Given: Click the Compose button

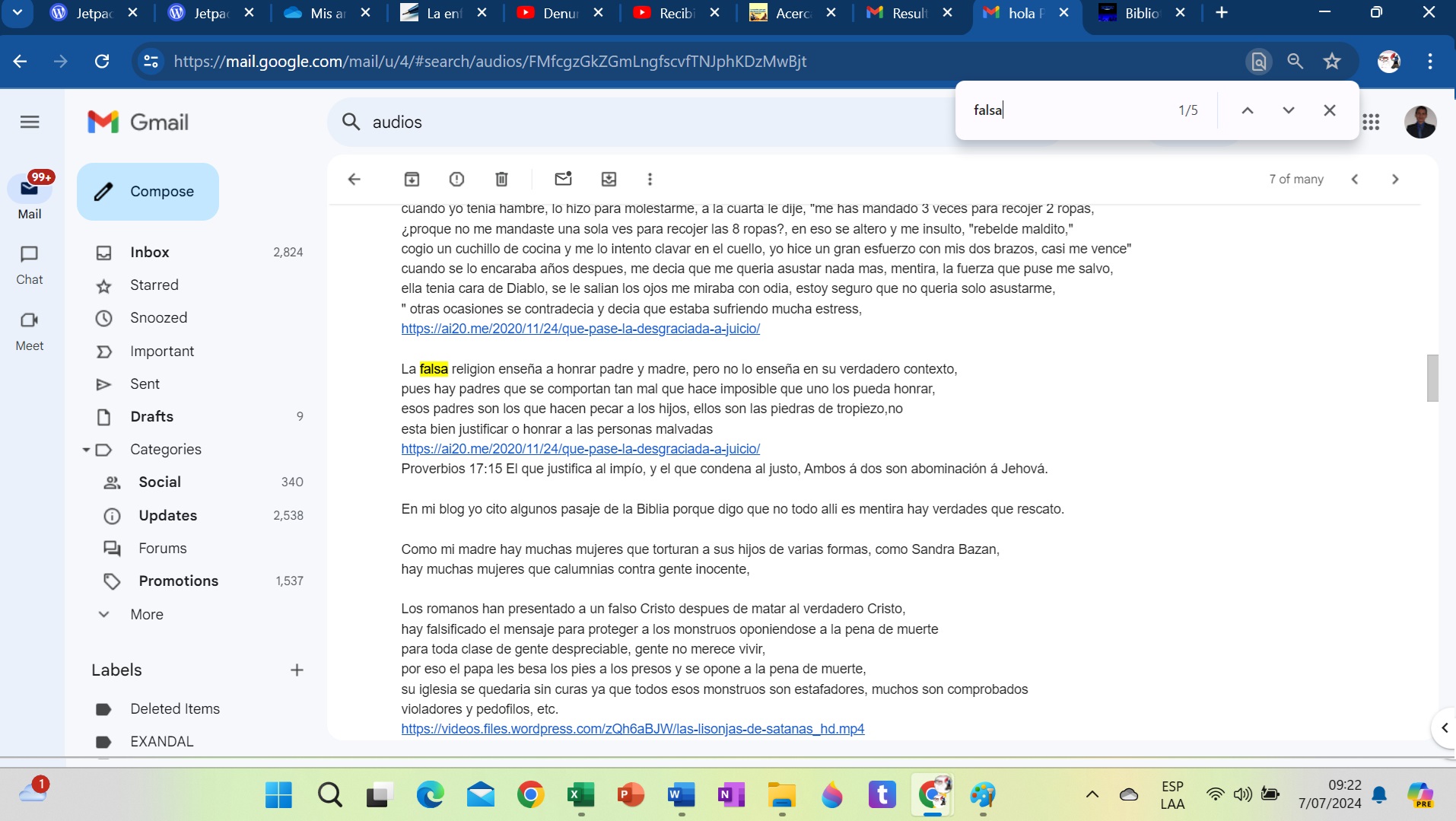Looking at the screenshot, I should point(148,192).
